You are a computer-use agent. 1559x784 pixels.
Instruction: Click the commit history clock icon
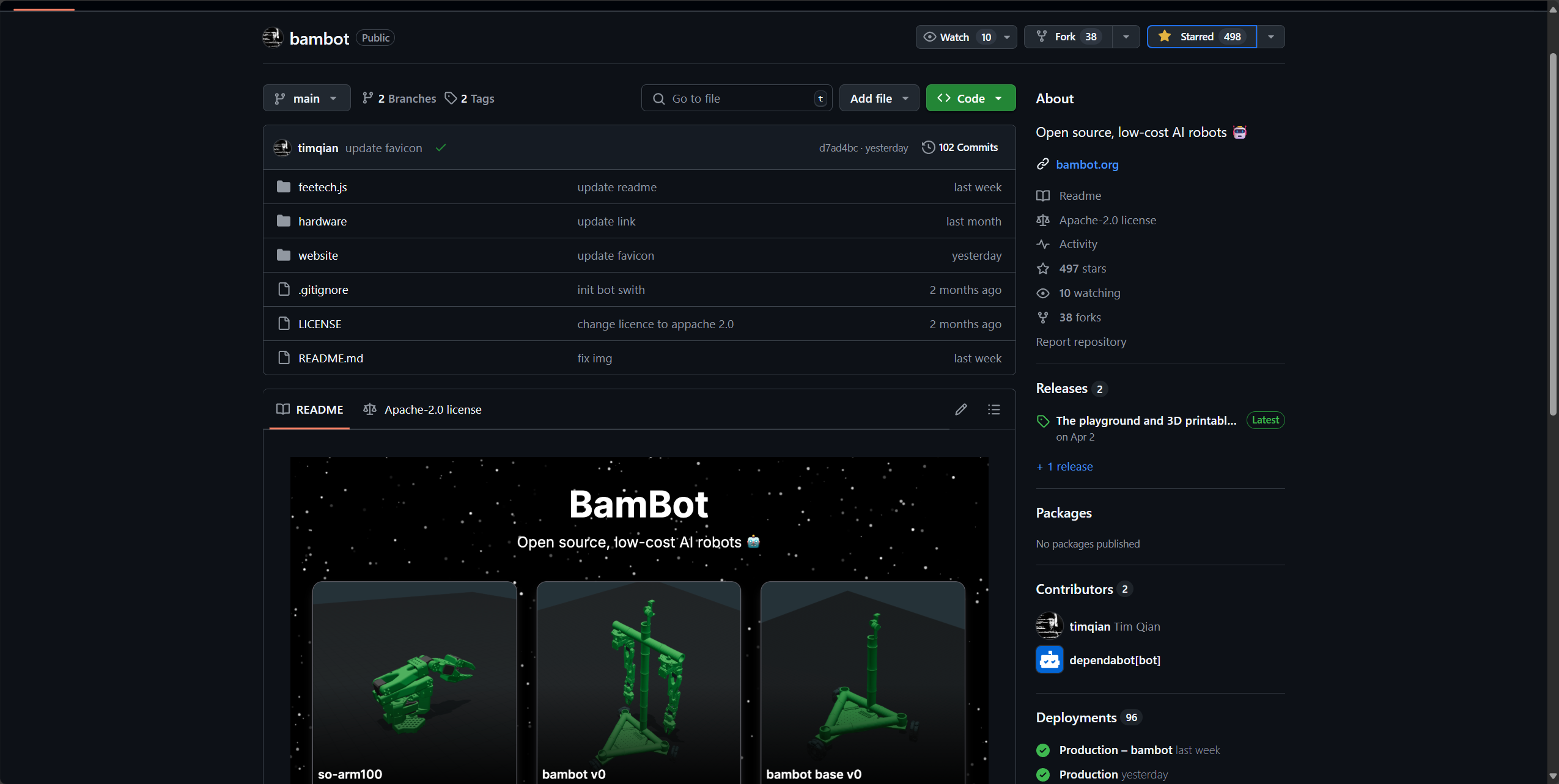click(928, 147)
